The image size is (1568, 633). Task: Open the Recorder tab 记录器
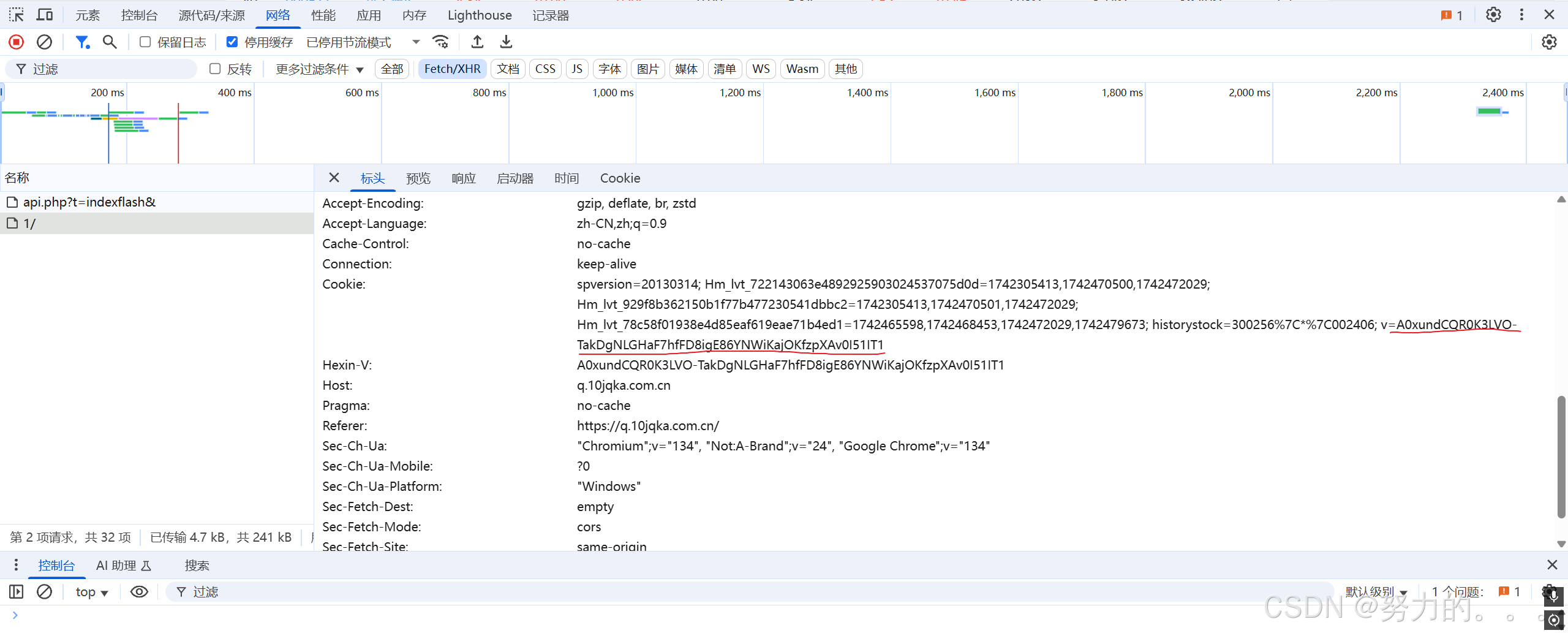pos(551,15)
